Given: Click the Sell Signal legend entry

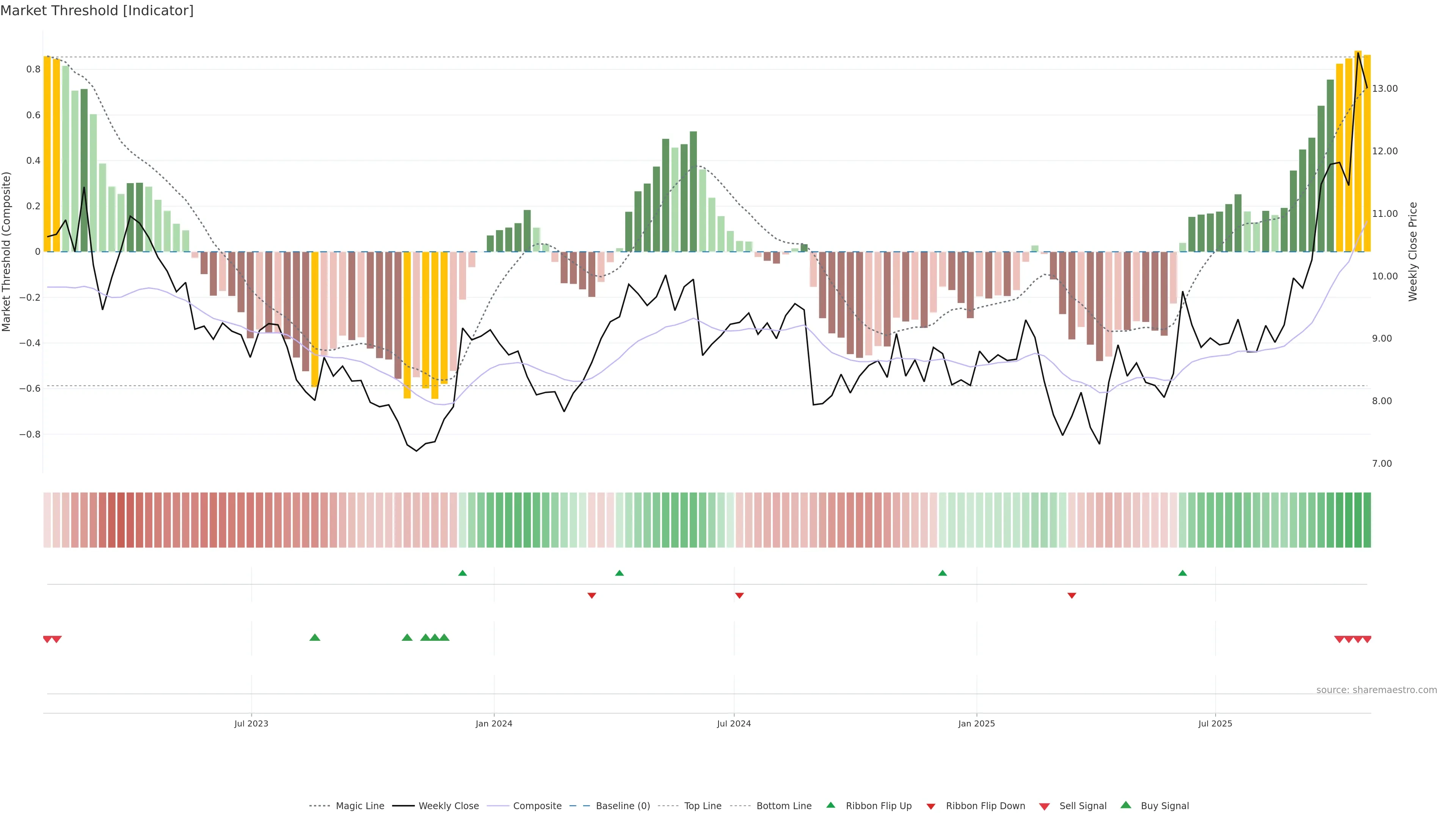Looking at the screenshot, I should (x=1083, y=806).
